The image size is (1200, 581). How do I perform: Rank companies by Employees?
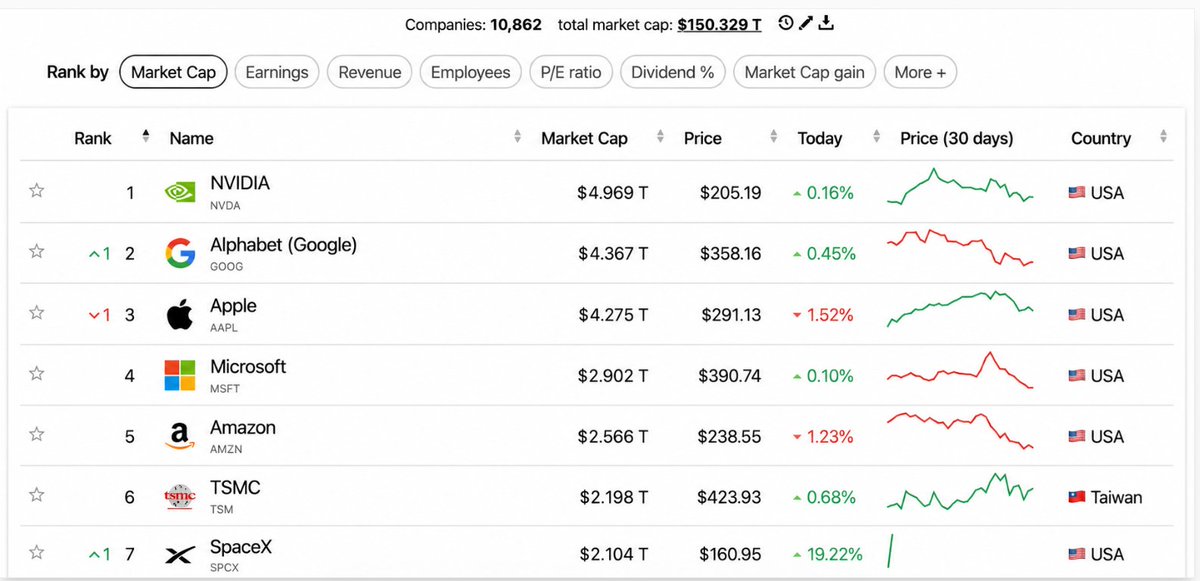[470, 72]
